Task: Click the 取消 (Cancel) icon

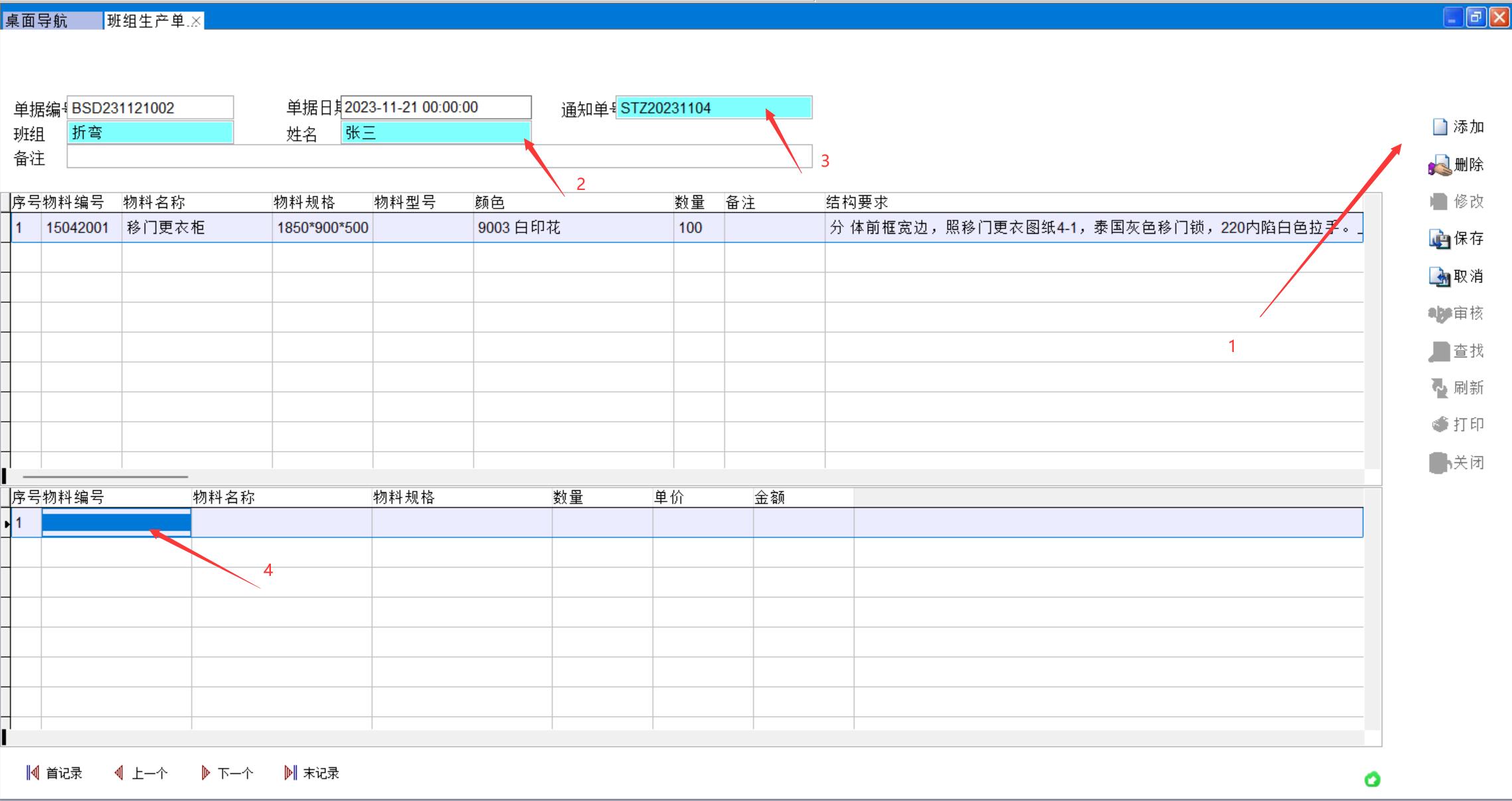Action: point(1439,276)
